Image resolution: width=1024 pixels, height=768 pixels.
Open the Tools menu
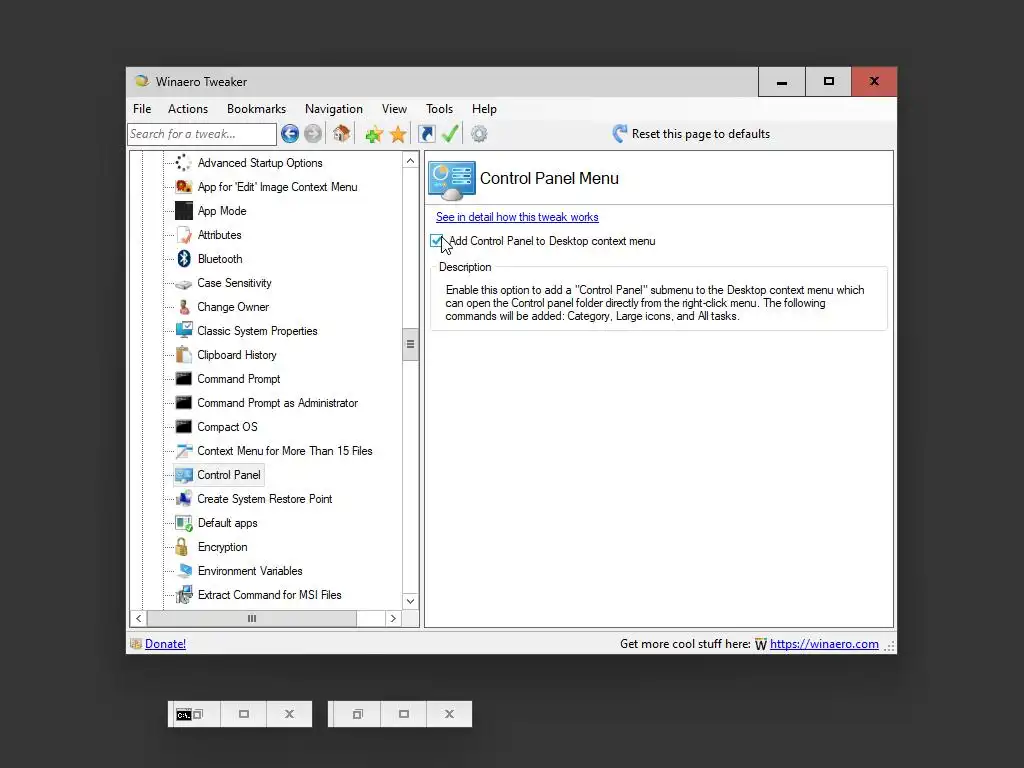tap(439, 109)
